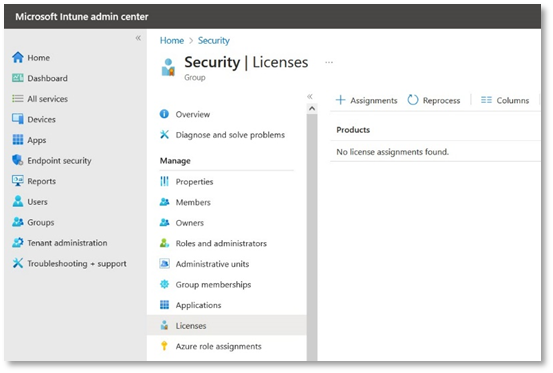The image size is (553, 373).
Task: Follow the Home breadcrumb link
Action: 172,41
